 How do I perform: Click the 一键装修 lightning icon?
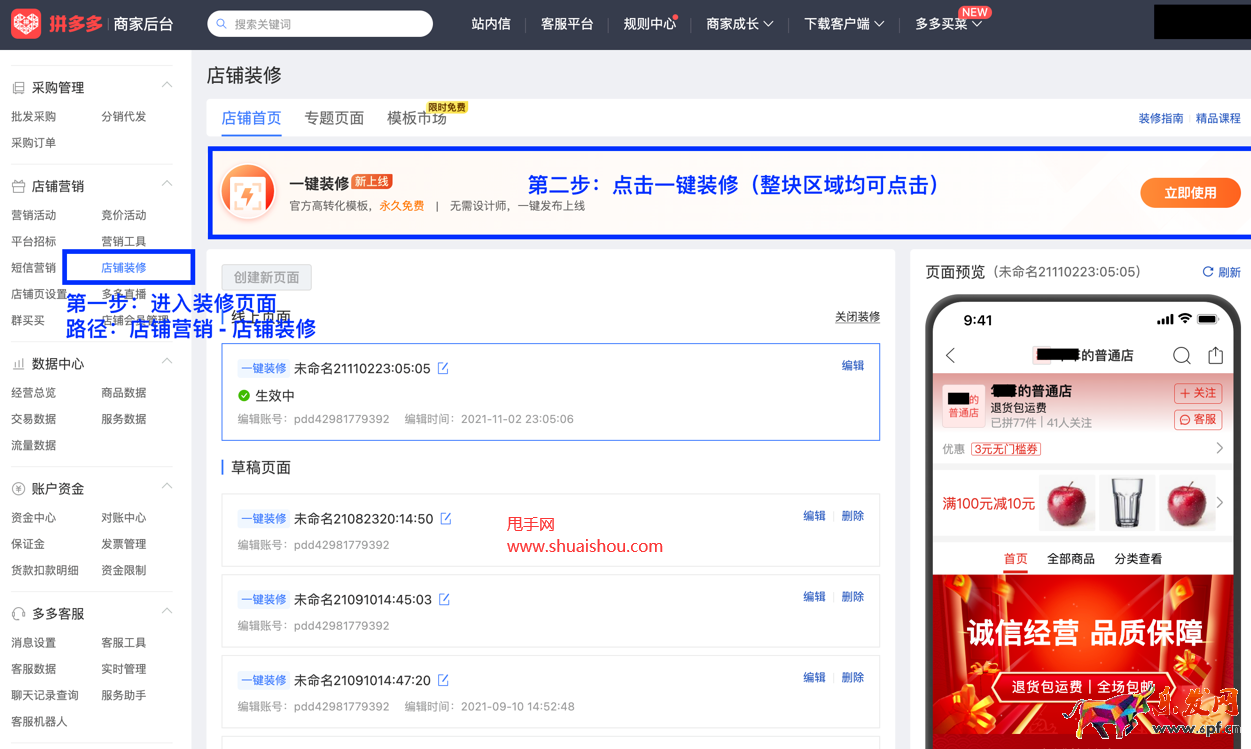pyautogui.click(x=248, y=193)
